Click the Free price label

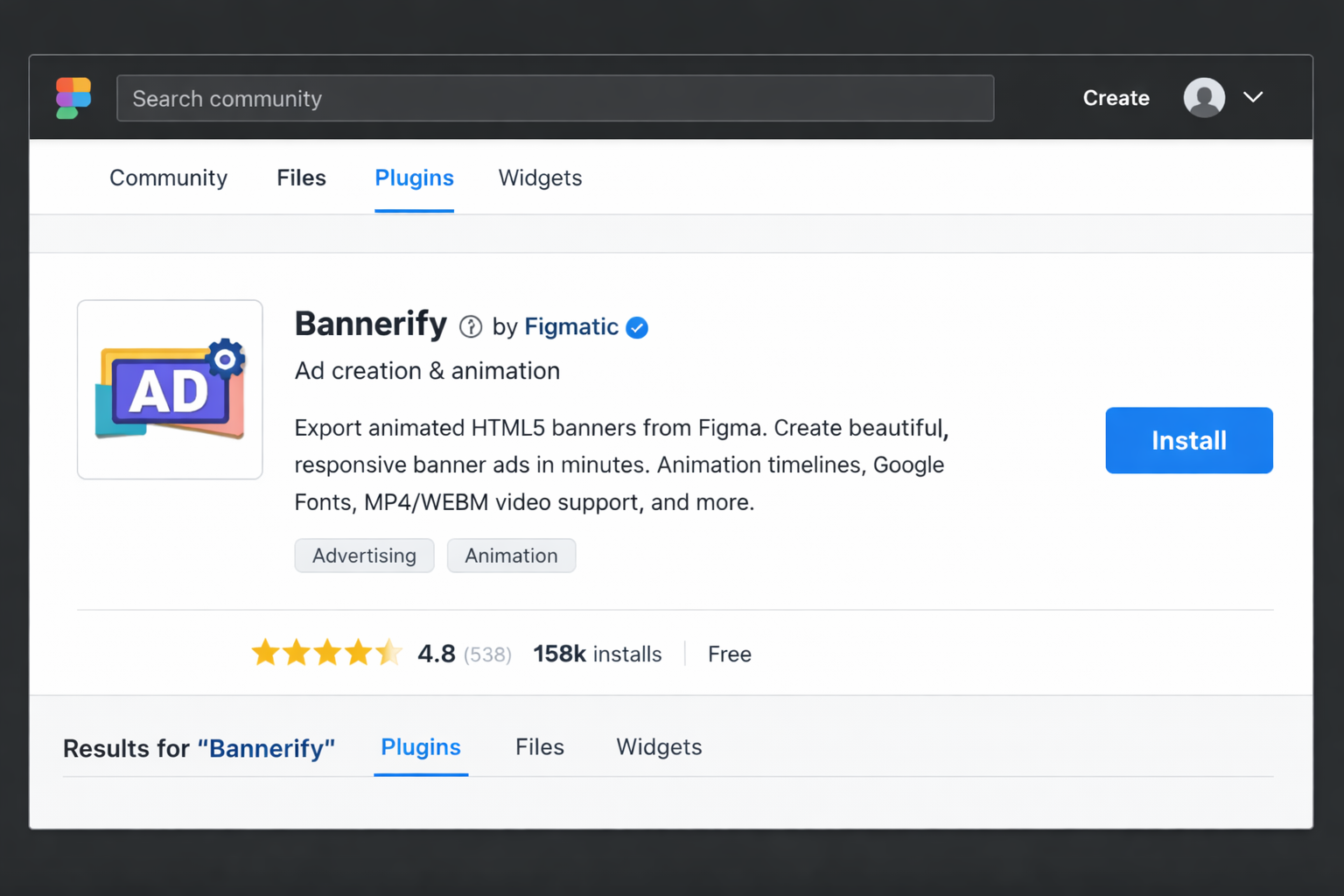tap(730, 654)
